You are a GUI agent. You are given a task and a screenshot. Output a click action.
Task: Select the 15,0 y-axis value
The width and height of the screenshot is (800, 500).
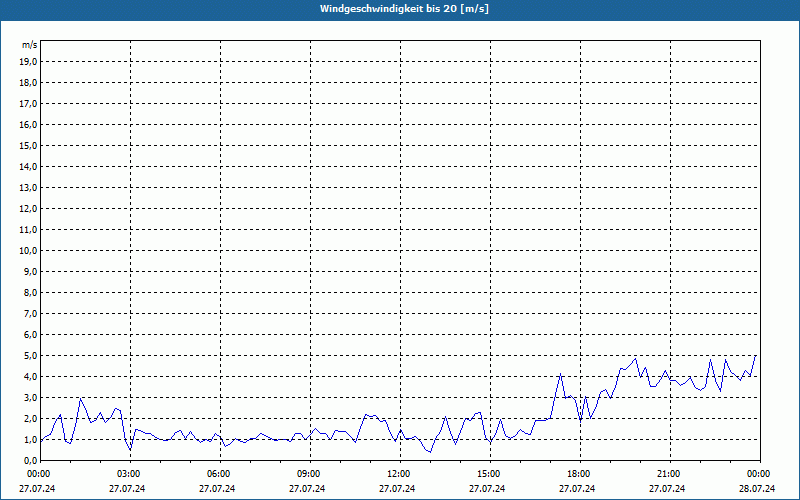click(29, 145)
